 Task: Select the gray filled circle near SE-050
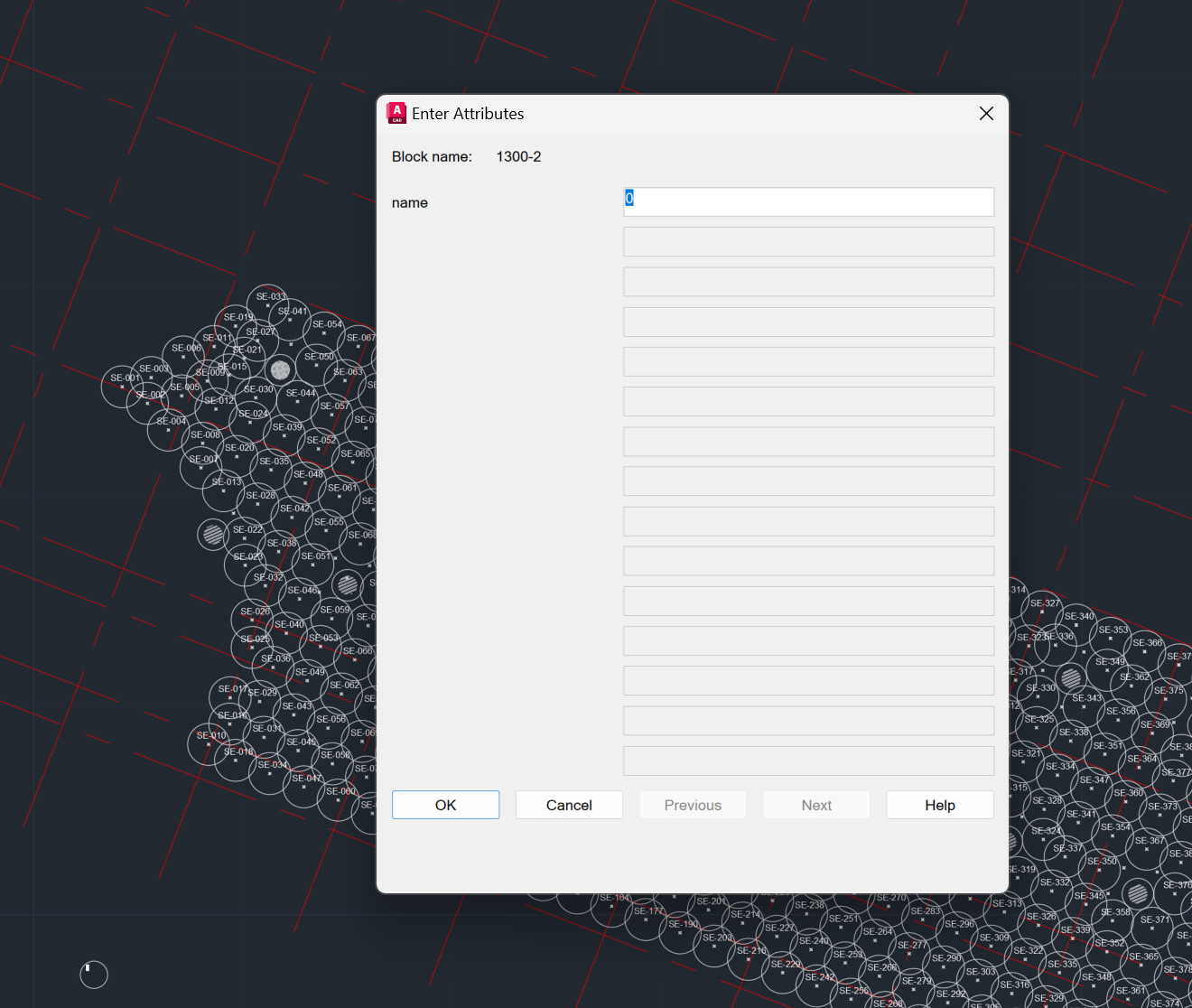[x=280, y=369]
